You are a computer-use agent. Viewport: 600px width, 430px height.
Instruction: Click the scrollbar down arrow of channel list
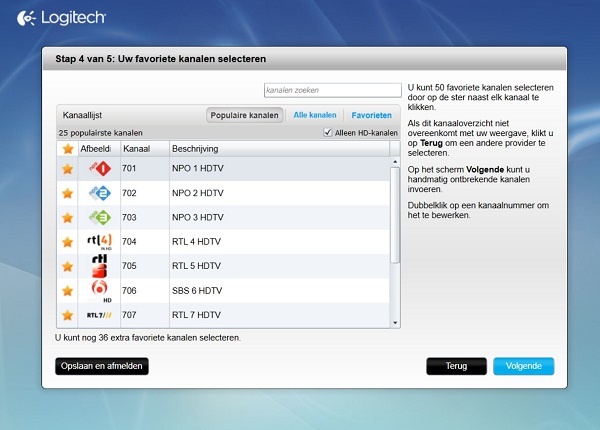click(x=395, y=323)
